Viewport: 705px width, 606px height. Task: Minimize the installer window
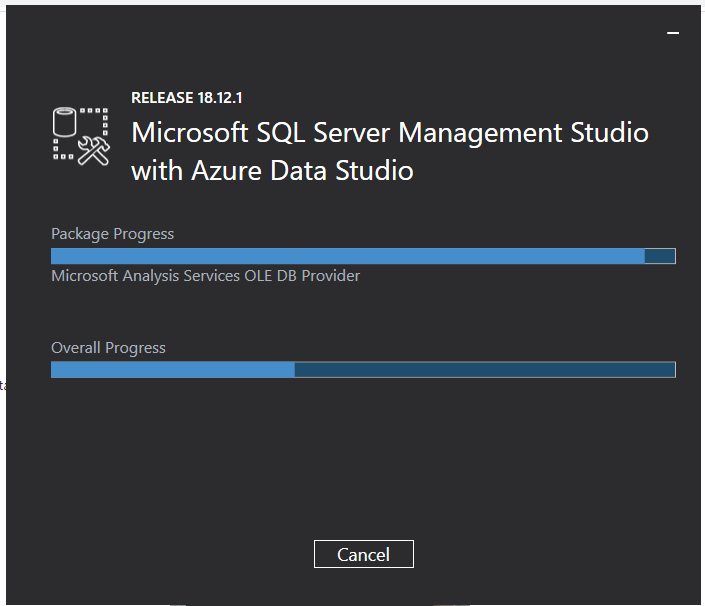[x=673, y=33]
